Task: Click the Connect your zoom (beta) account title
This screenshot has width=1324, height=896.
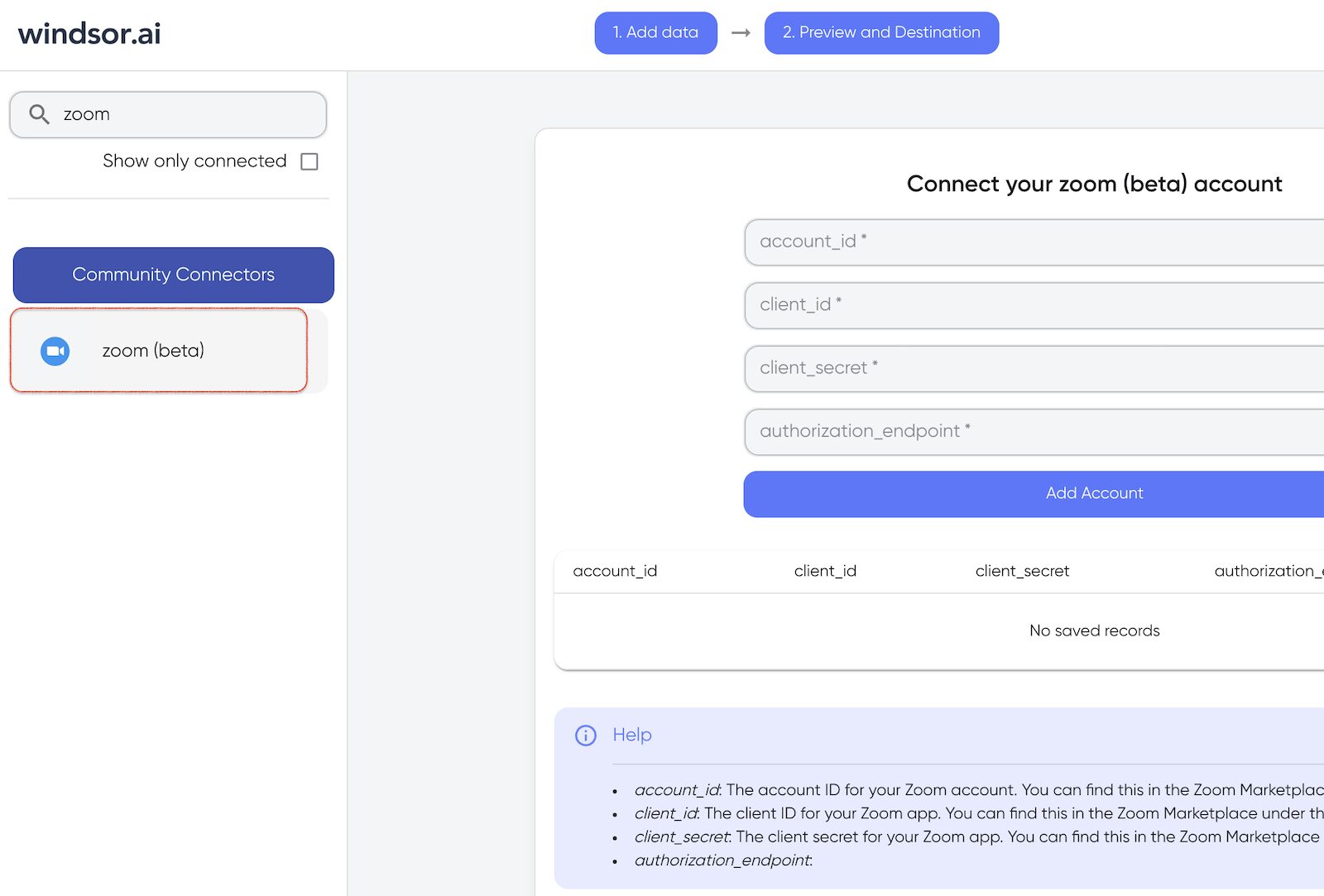Action: [x=1095, y=184]
